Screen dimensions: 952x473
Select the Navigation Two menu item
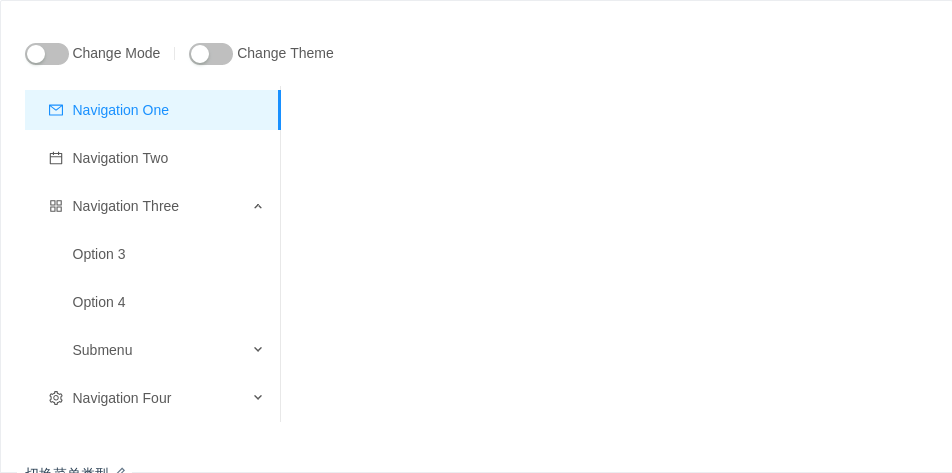152,158
